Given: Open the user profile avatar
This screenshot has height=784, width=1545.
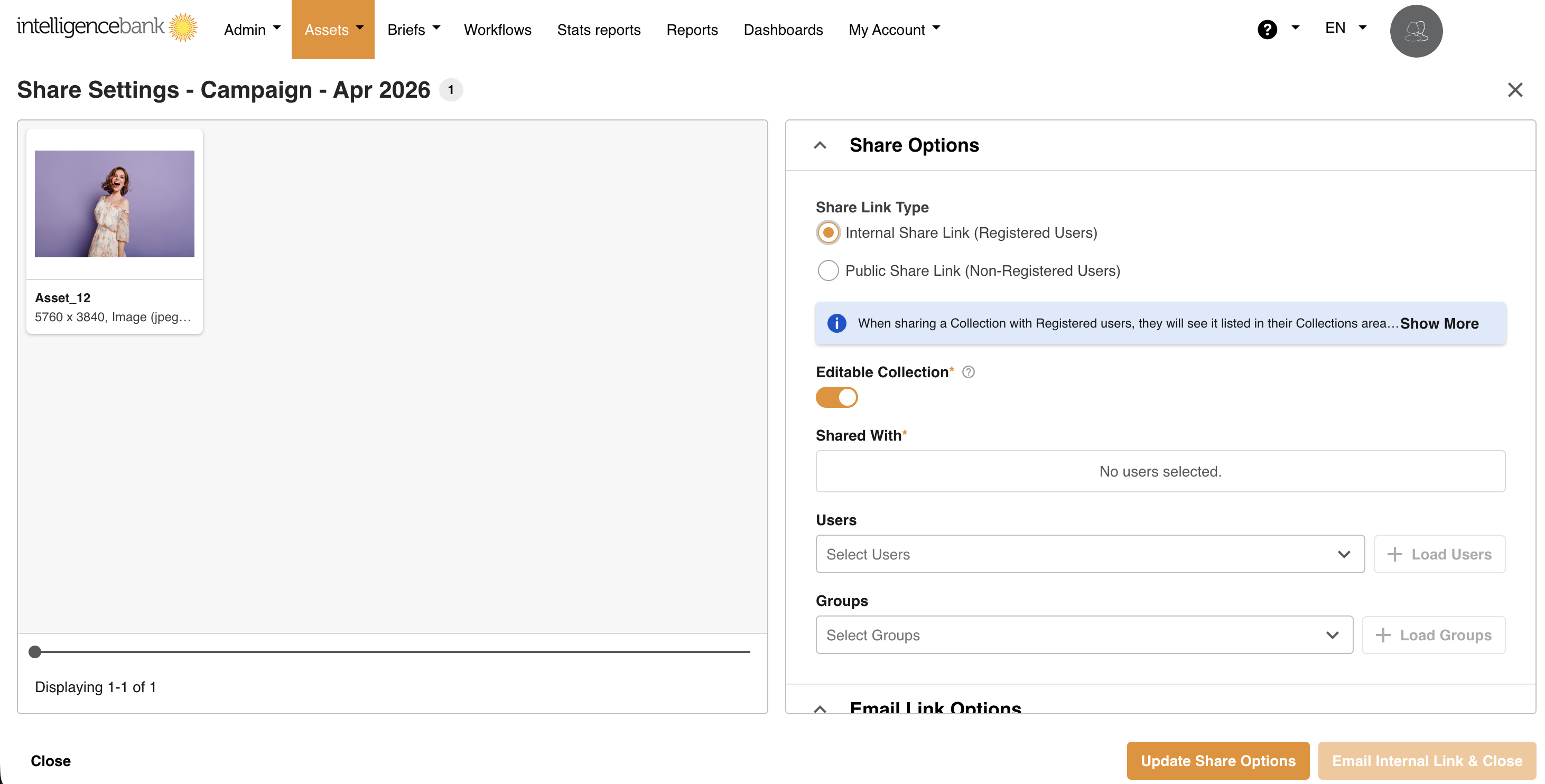Looking at the screenshot, I should tap(1416, 31).
